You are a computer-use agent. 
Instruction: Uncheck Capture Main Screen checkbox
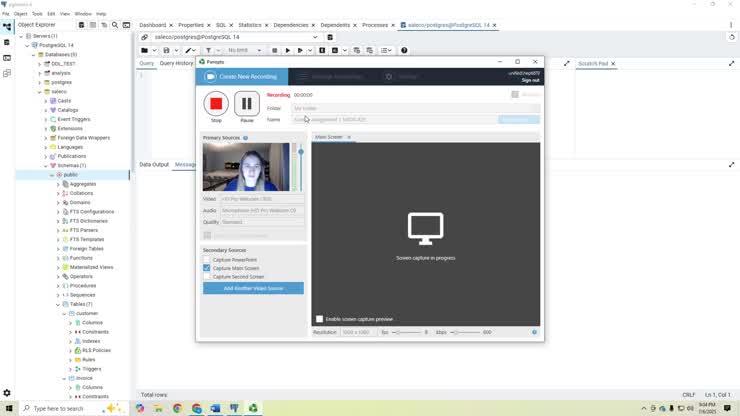coord(207,268)
